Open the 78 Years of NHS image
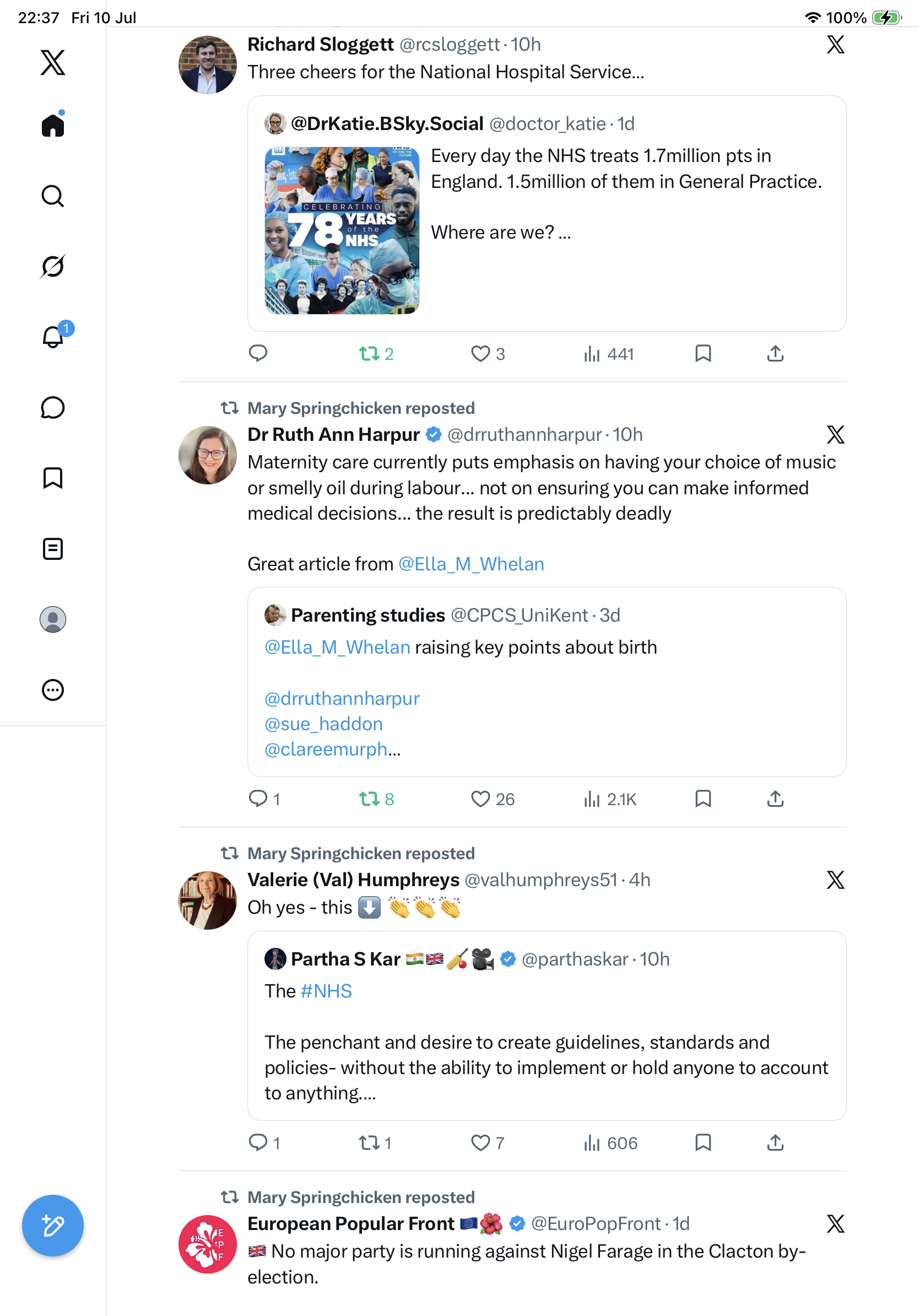The image size is (919, 1316). pyautogui.click(x=342, y=230)
